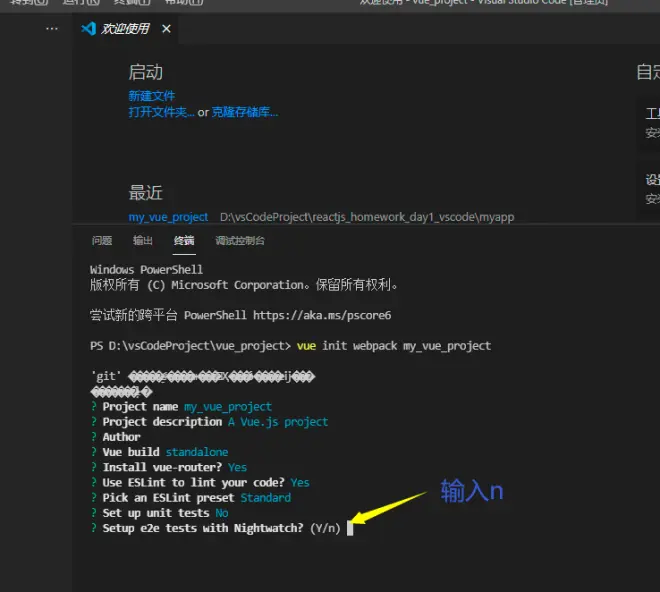Click the 打开文件夹... link
Screen dimensions: 660x592
pos(161,112)
